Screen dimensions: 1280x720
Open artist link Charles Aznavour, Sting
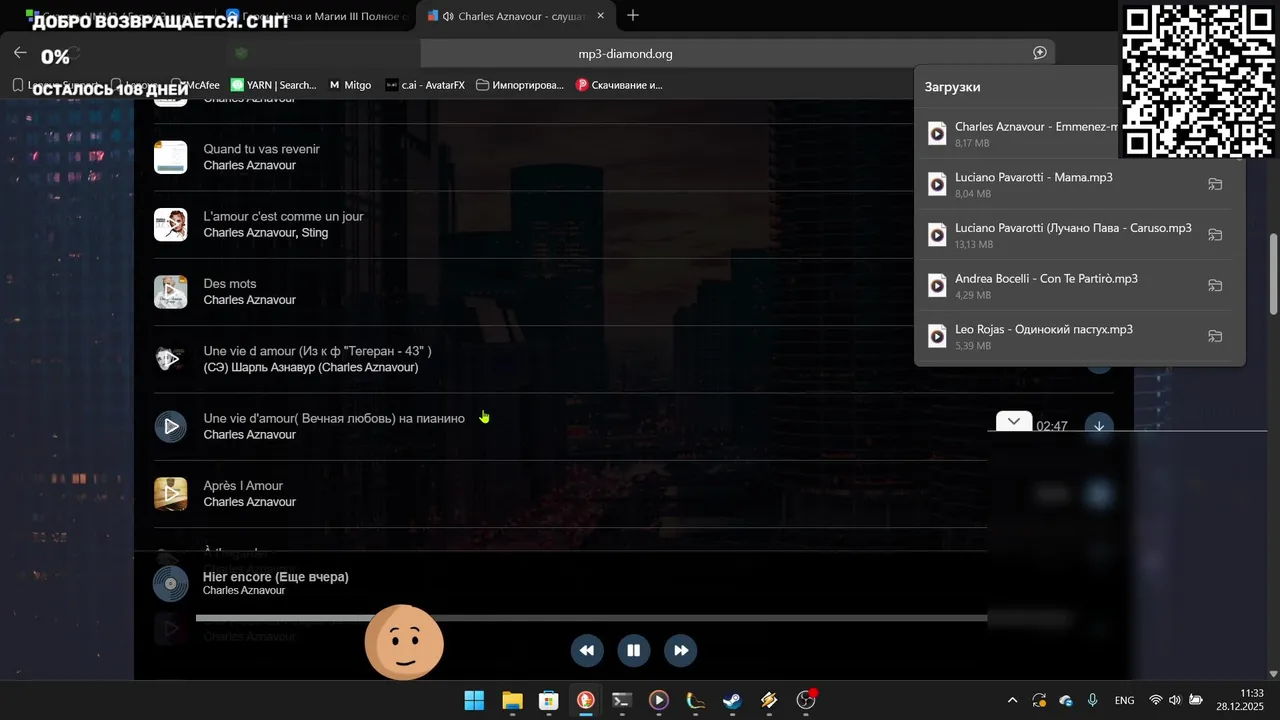tap(266, 233)
